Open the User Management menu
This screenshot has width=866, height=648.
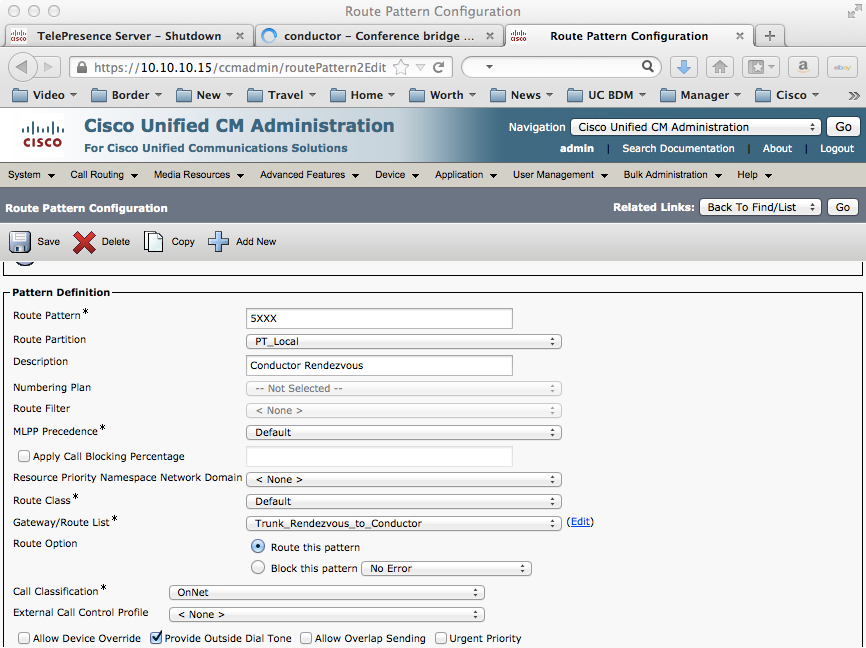[x=560, y=175]
